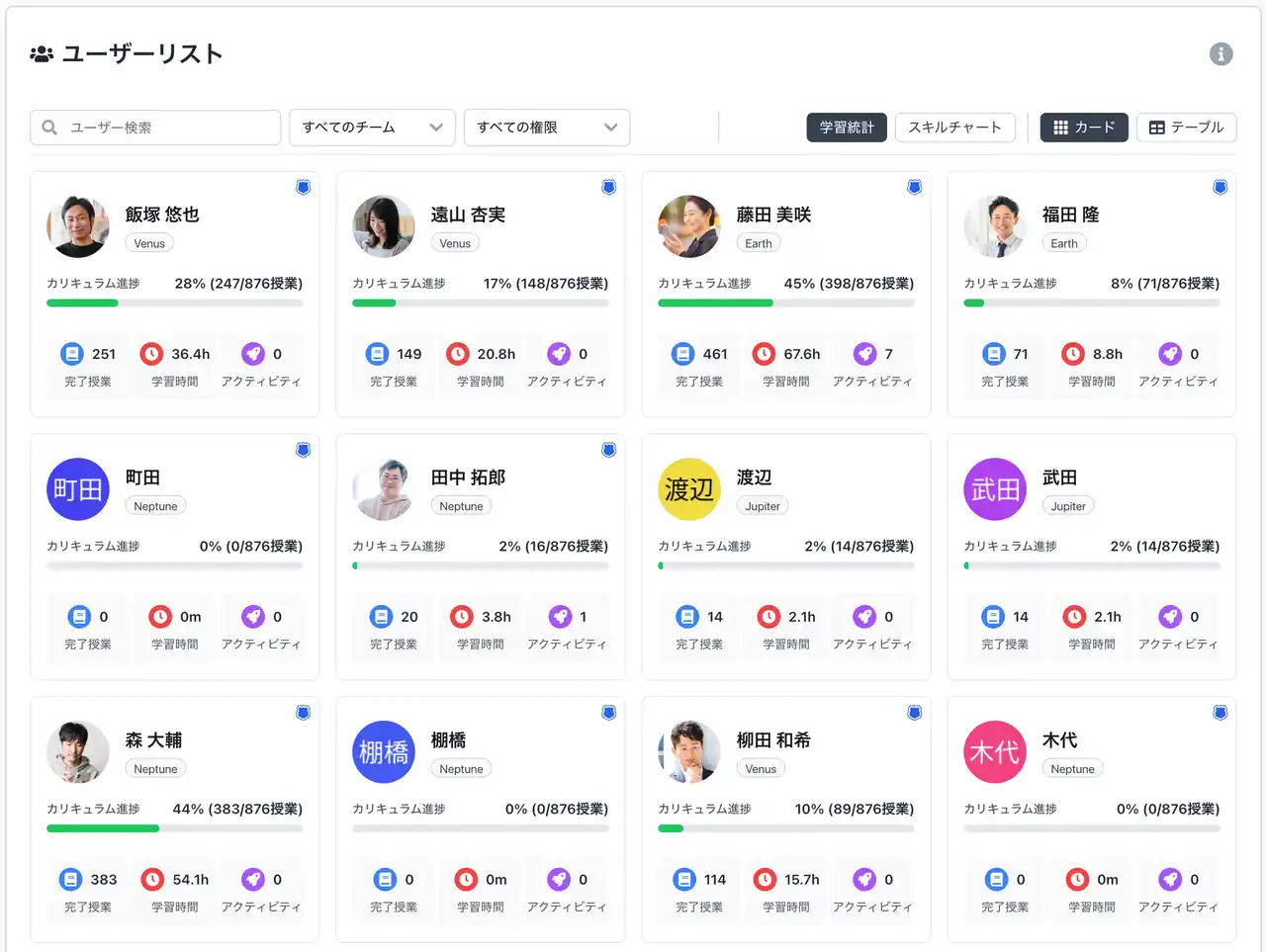Click 町田's blue avatar thumbnail

tap(78, 489)
